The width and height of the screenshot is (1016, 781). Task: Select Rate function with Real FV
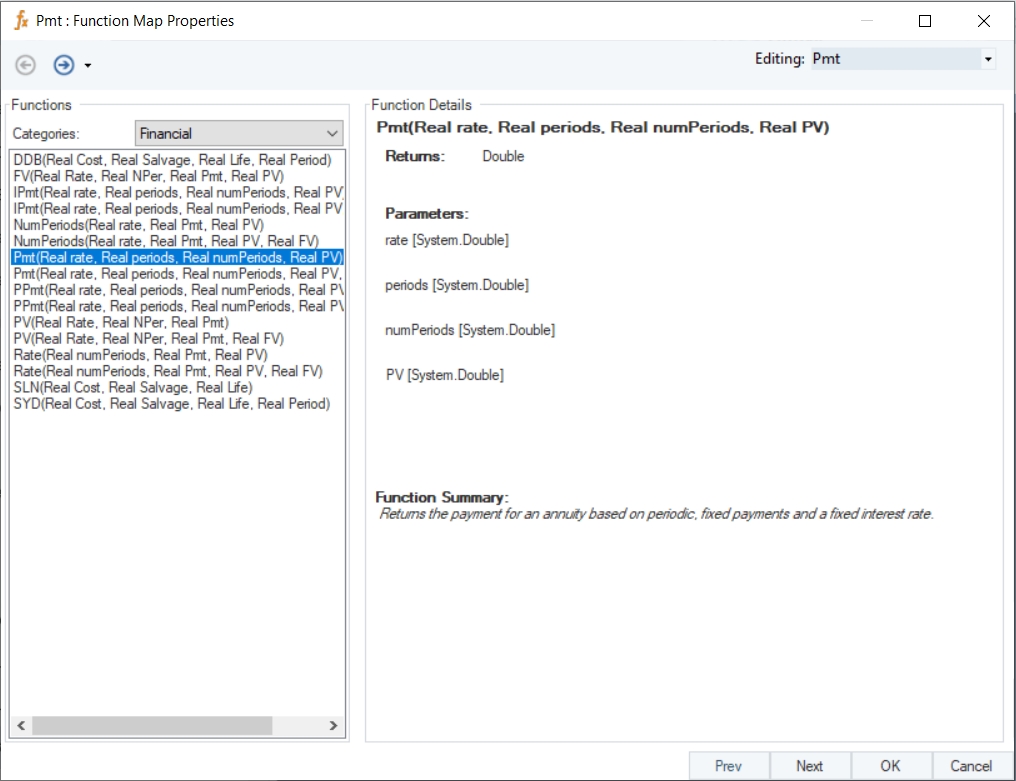pos(168,371)
